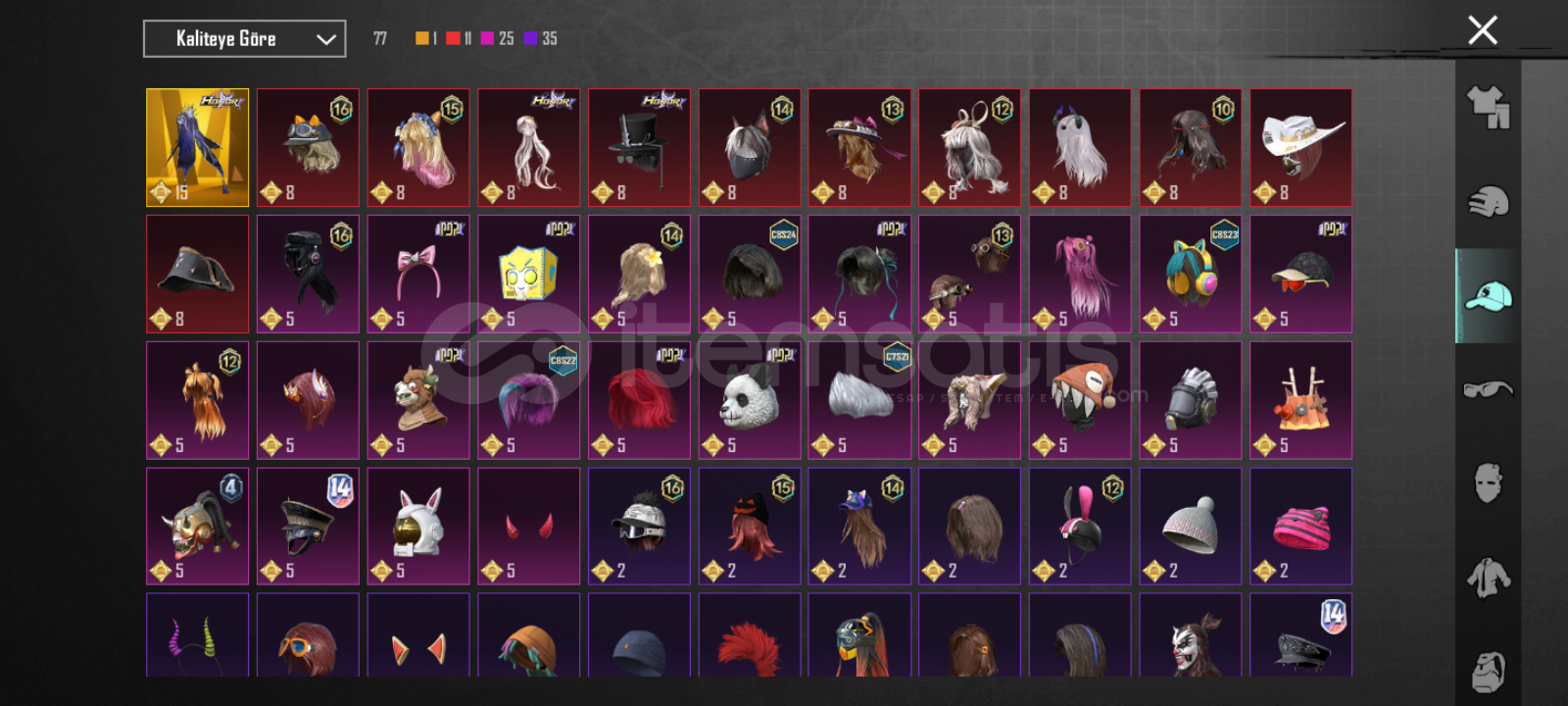Image resolution: width=1568 pixels, height=706 pixels.
Task: Select the cap headwear category icon
Action: click(1488, 295)
